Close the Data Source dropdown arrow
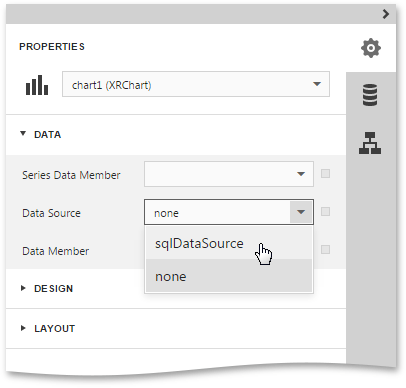The width and height of the screenshot is (406, 388). 301,212
